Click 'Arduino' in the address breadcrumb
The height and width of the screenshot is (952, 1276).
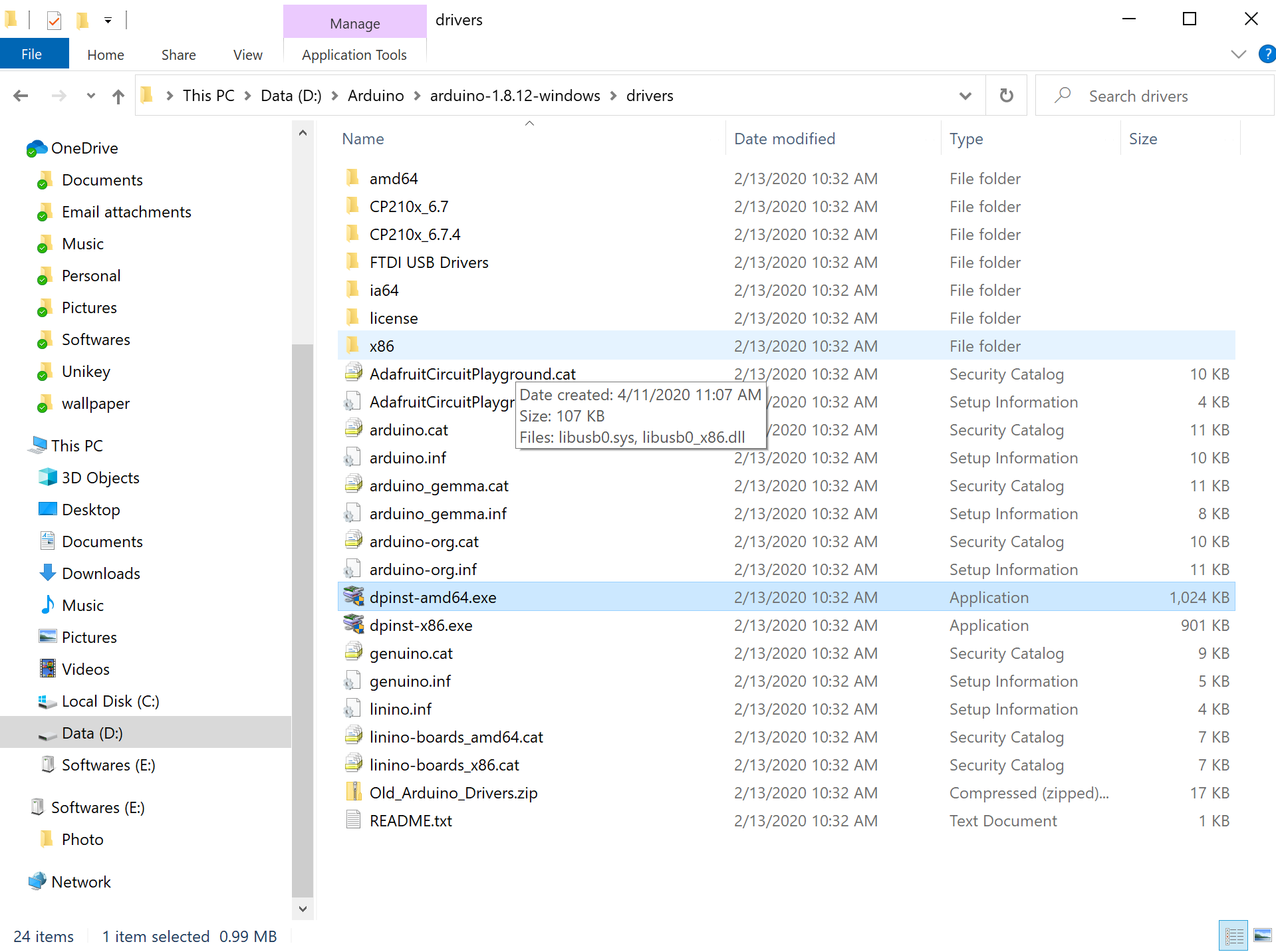(x=376, y=96)
